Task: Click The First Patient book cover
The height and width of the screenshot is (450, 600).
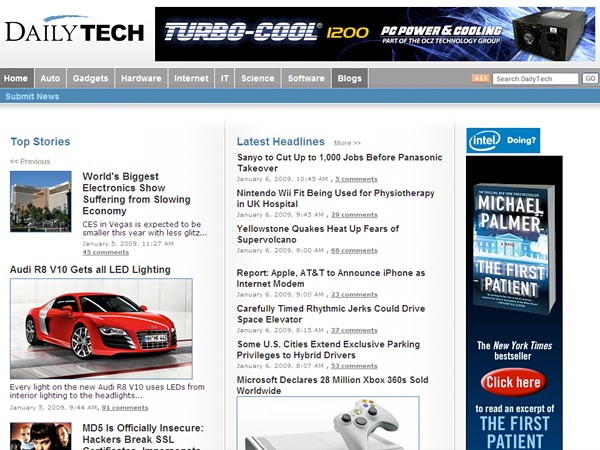Action: (x=514, y=249)
